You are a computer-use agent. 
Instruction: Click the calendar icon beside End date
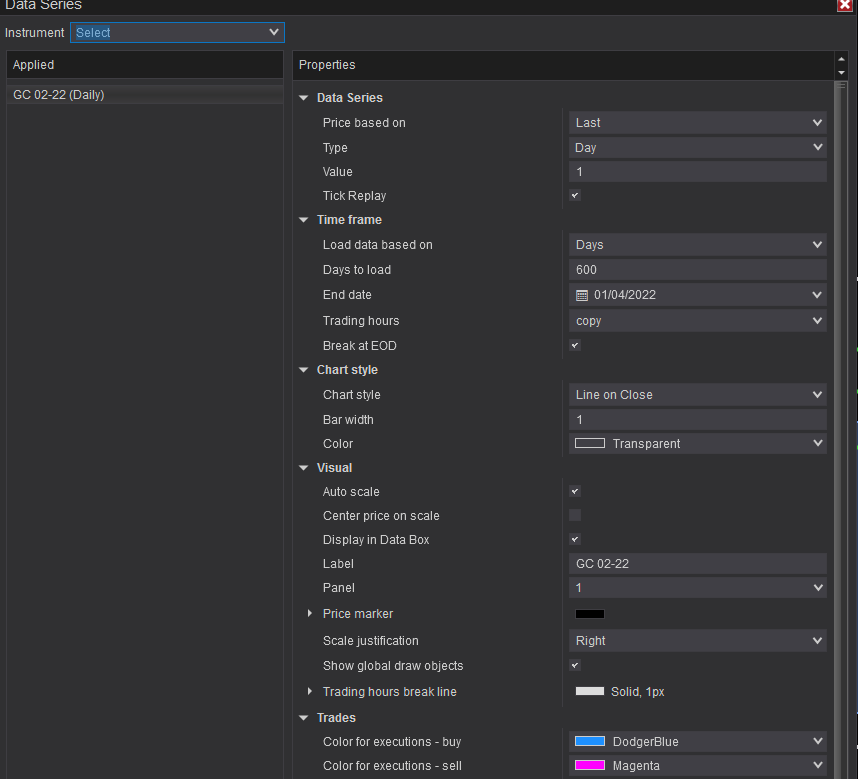tap(582, 295)
